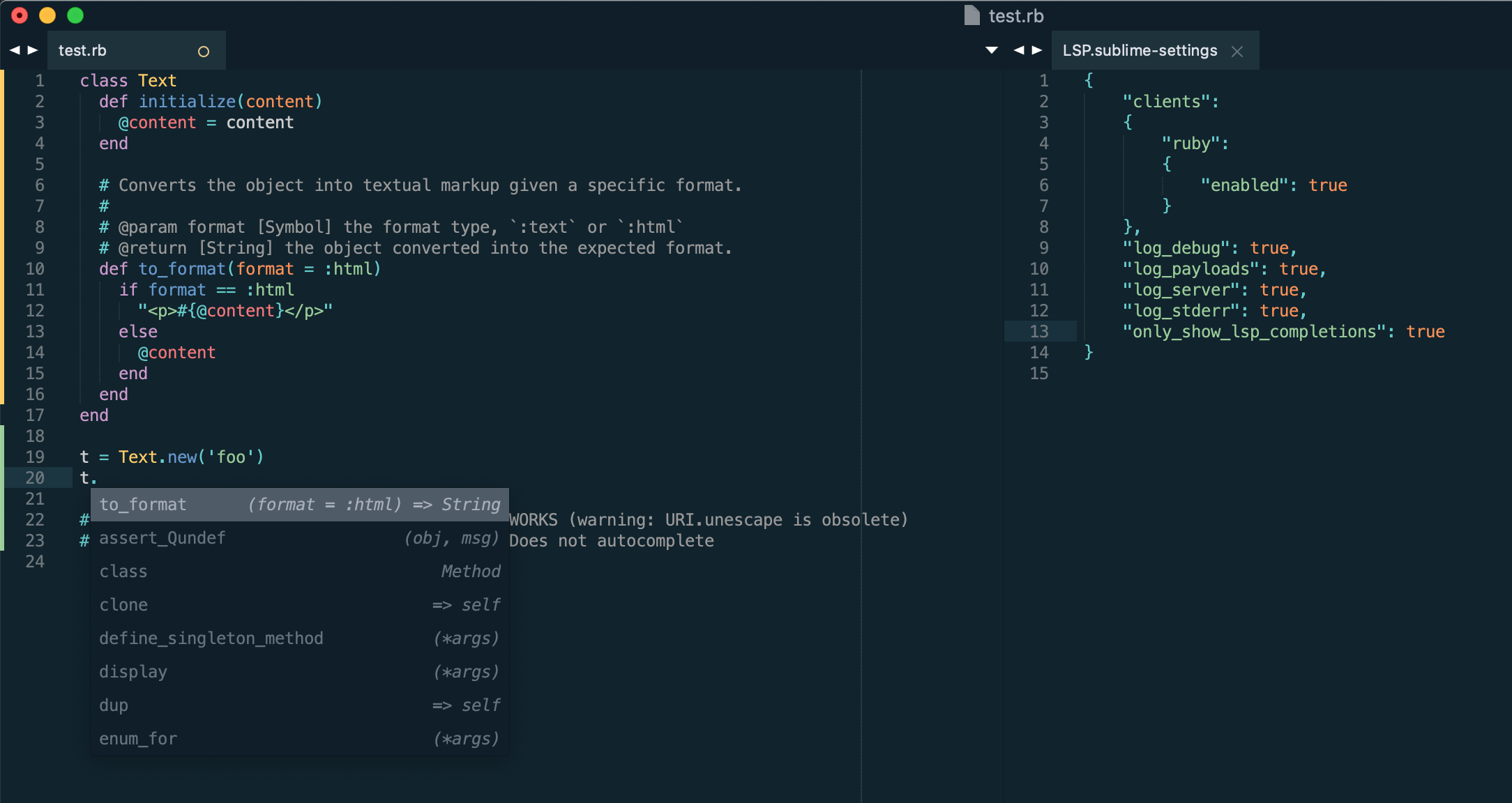Switch to the LSP.sublime-settings tab
The height and width of the screenshot is (803, 1512).
click(x=1140, y=50)
